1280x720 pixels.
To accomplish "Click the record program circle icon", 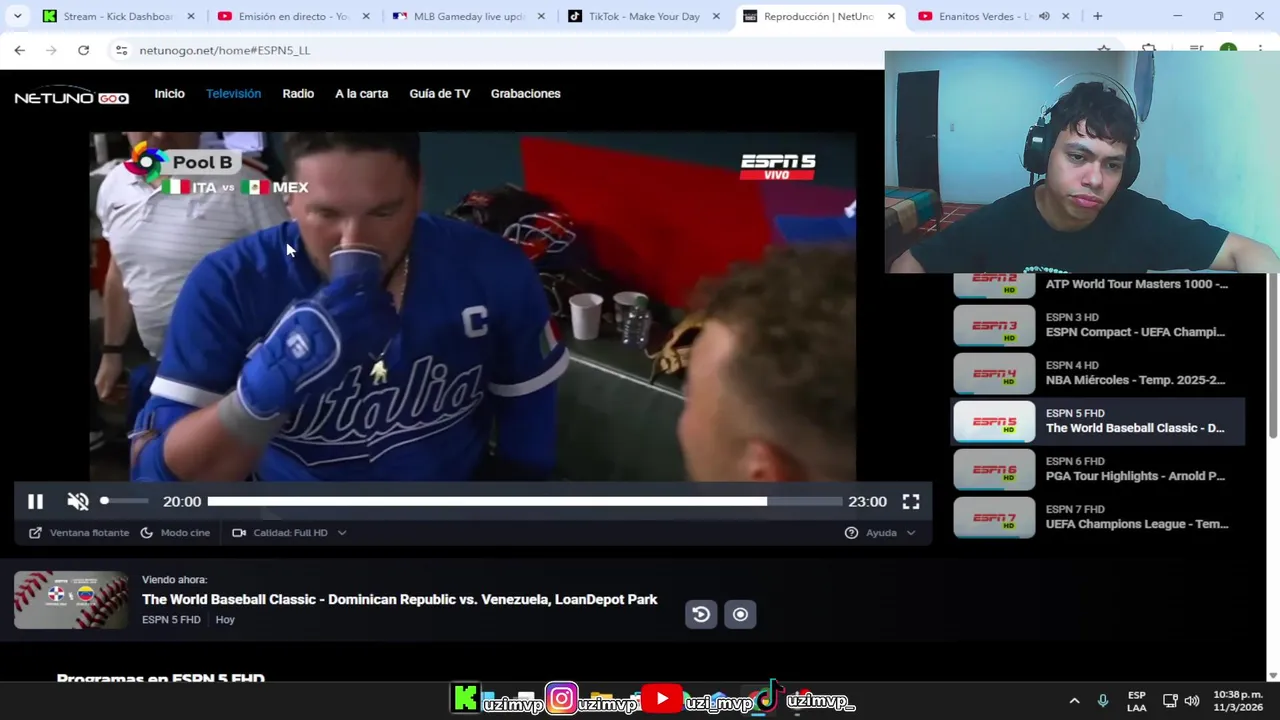I will pos(740,615).
